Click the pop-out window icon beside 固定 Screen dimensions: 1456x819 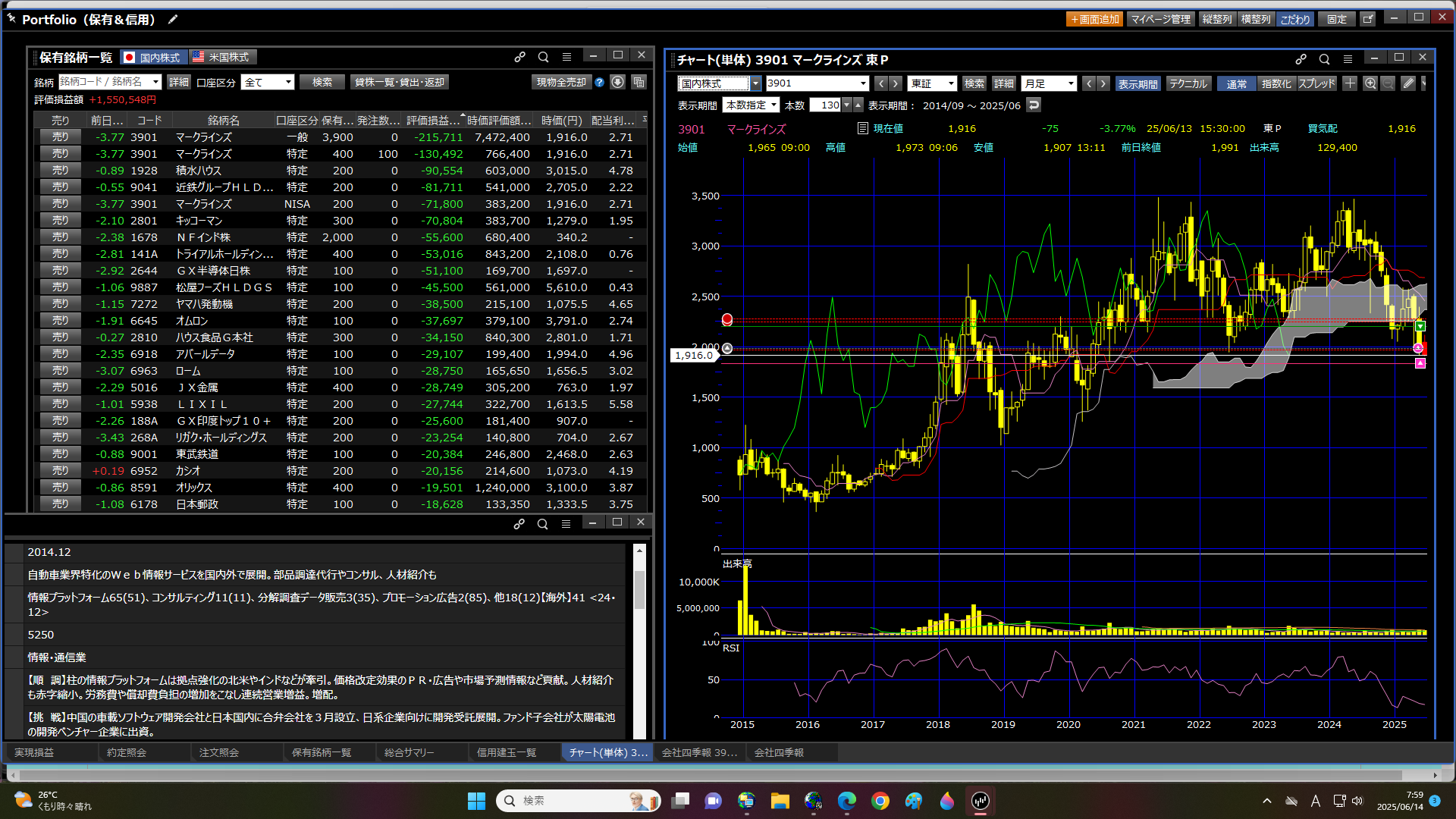[x=1367, y=19]
